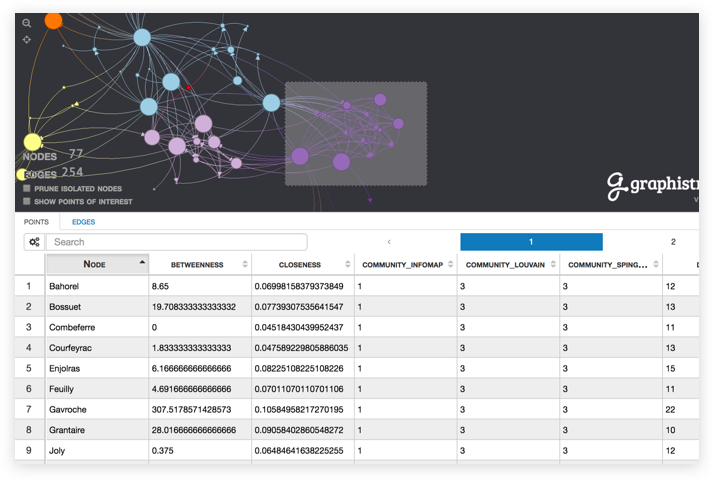Sort table by Closeness column
This screenshot has height=481, width=714.
(x=301, y=265)
